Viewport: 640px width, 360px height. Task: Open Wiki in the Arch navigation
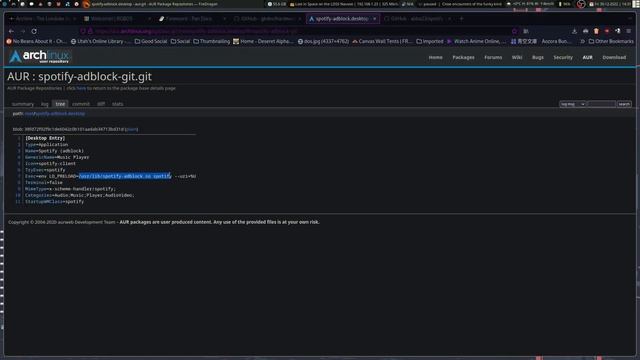[517, 58]
